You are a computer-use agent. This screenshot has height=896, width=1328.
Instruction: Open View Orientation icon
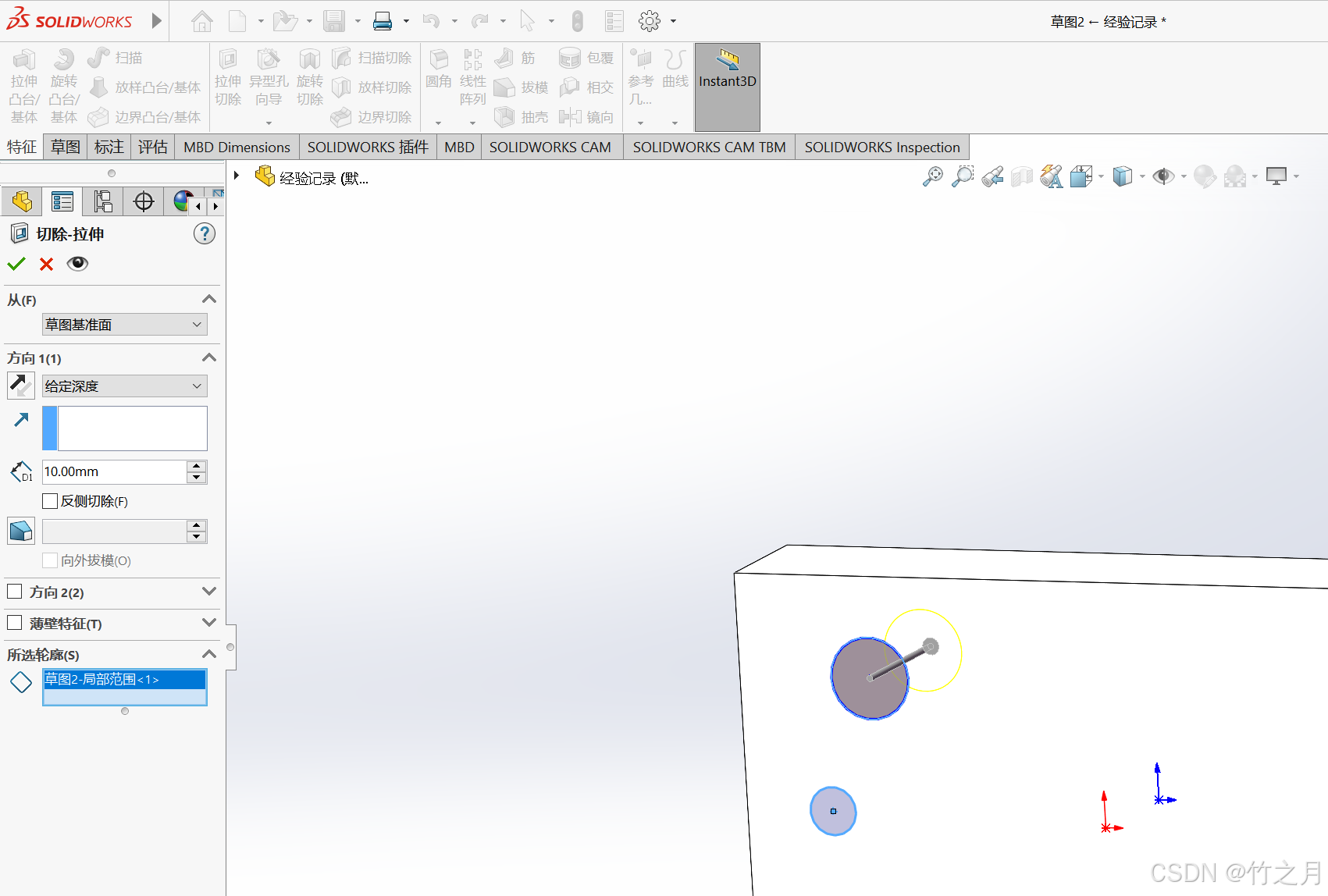click(1081, 176)
